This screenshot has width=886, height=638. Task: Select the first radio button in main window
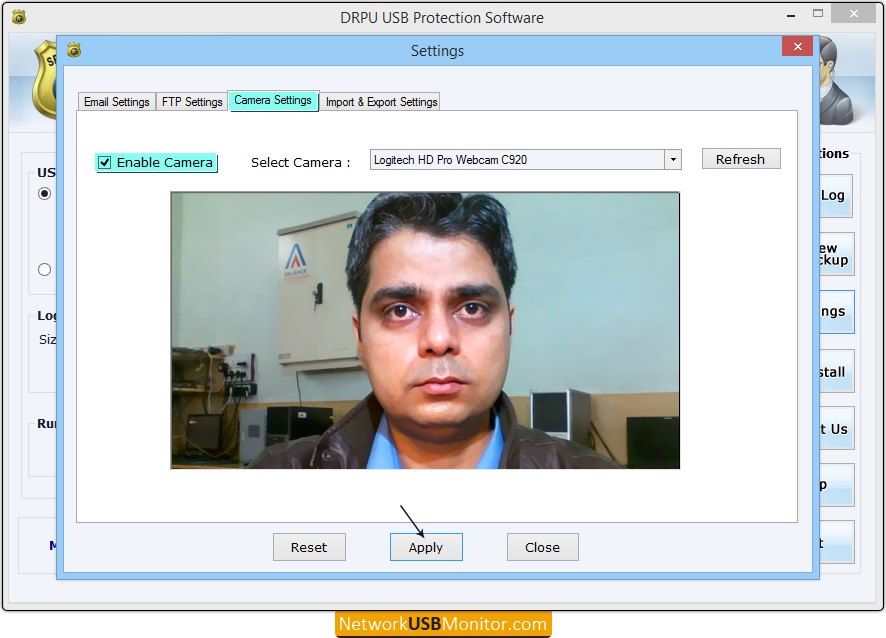(44, 194)
